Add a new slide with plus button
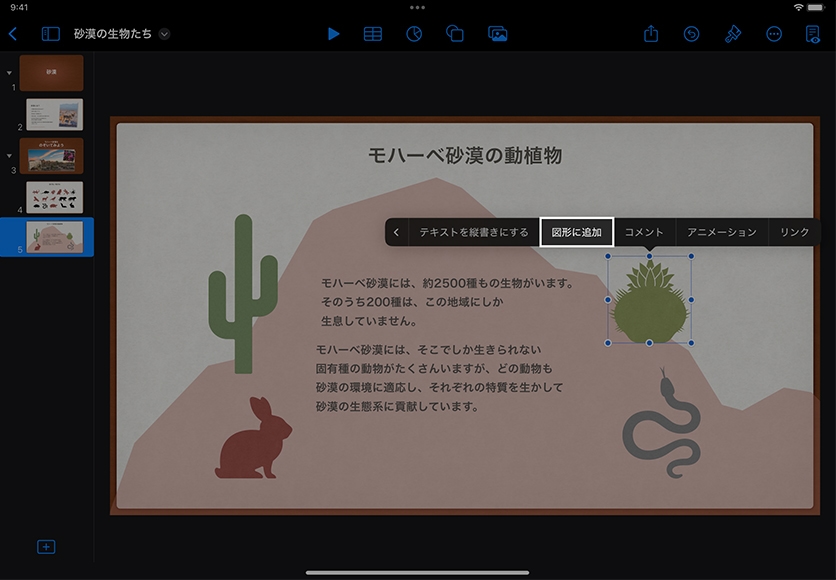The height and width of the screenshot is (580, 836). tap(46, 547)
